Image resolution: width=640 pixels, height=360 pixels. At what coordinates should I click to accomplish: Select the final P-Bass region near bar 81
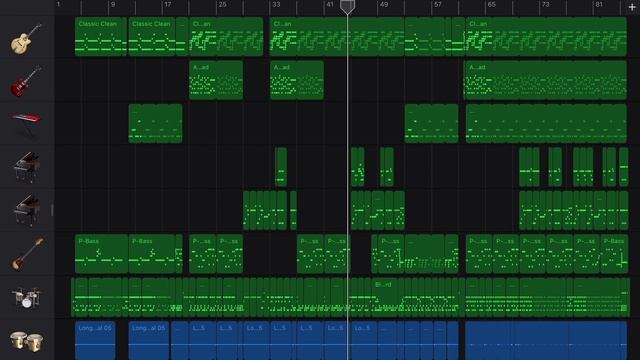coord(614,253)
